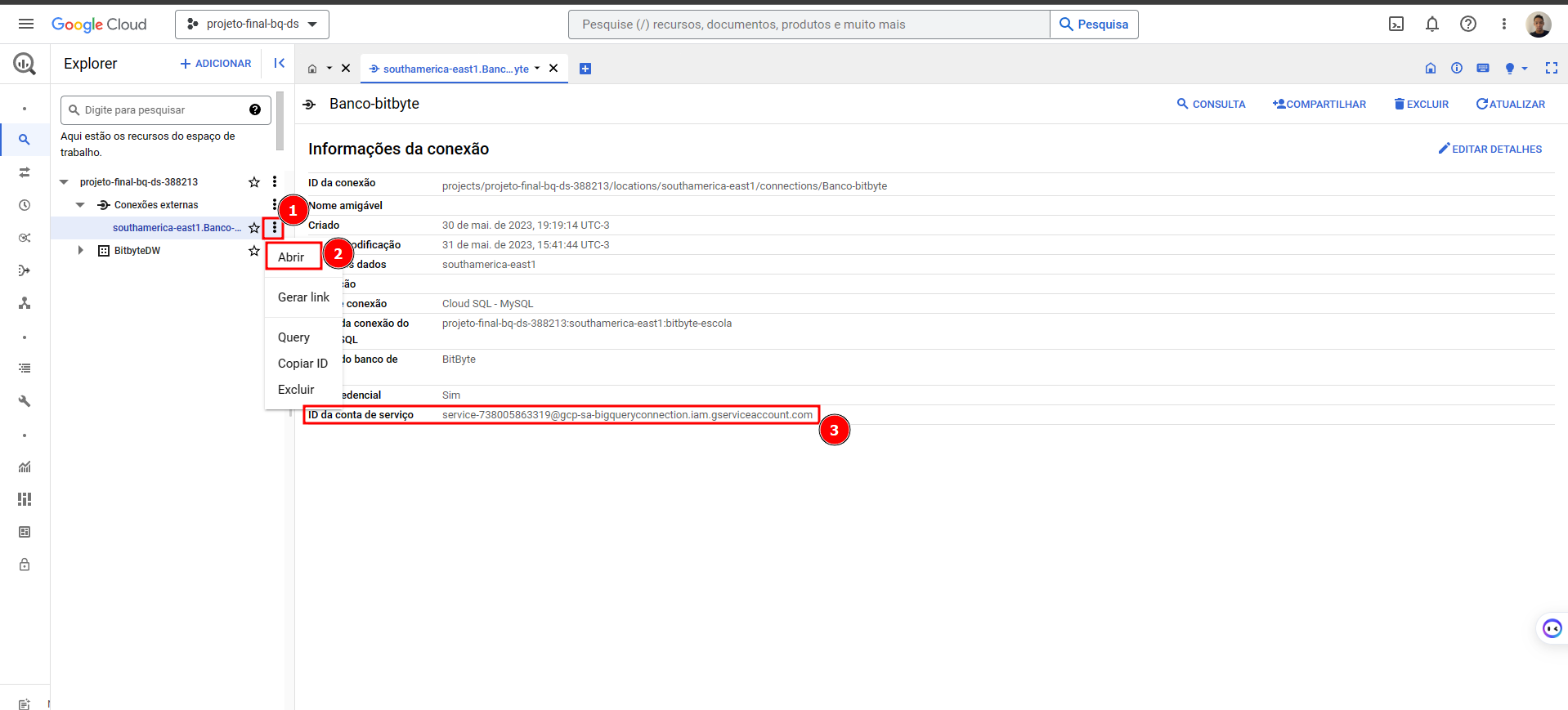Click the Google Cloud logo
Screen dimensions: 1568x710
tap(99, 25)
